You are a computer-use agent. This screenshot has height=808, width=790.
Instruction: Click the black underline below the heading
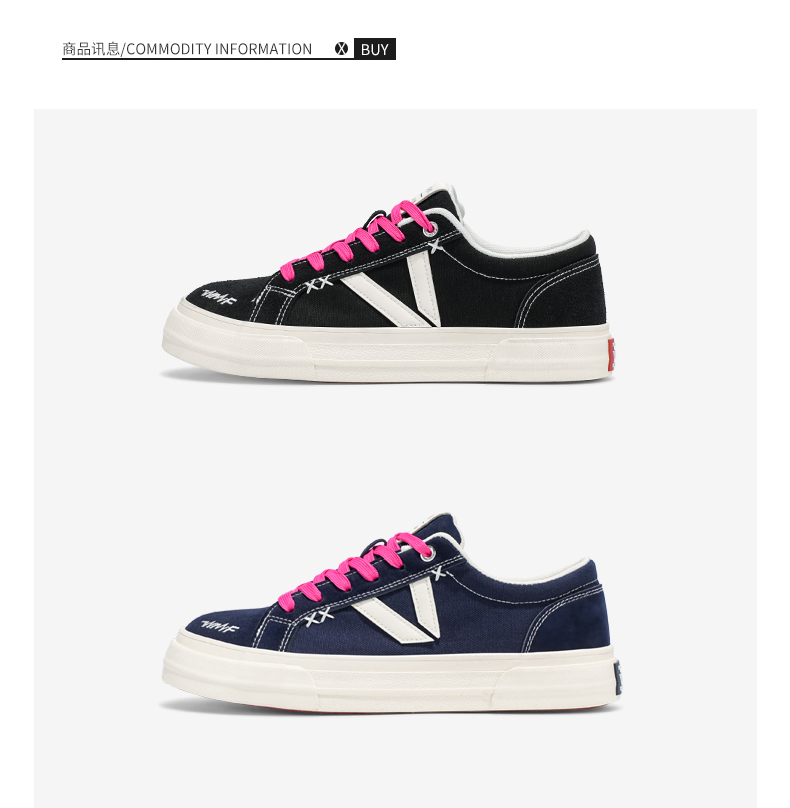(x=208, y=59)
